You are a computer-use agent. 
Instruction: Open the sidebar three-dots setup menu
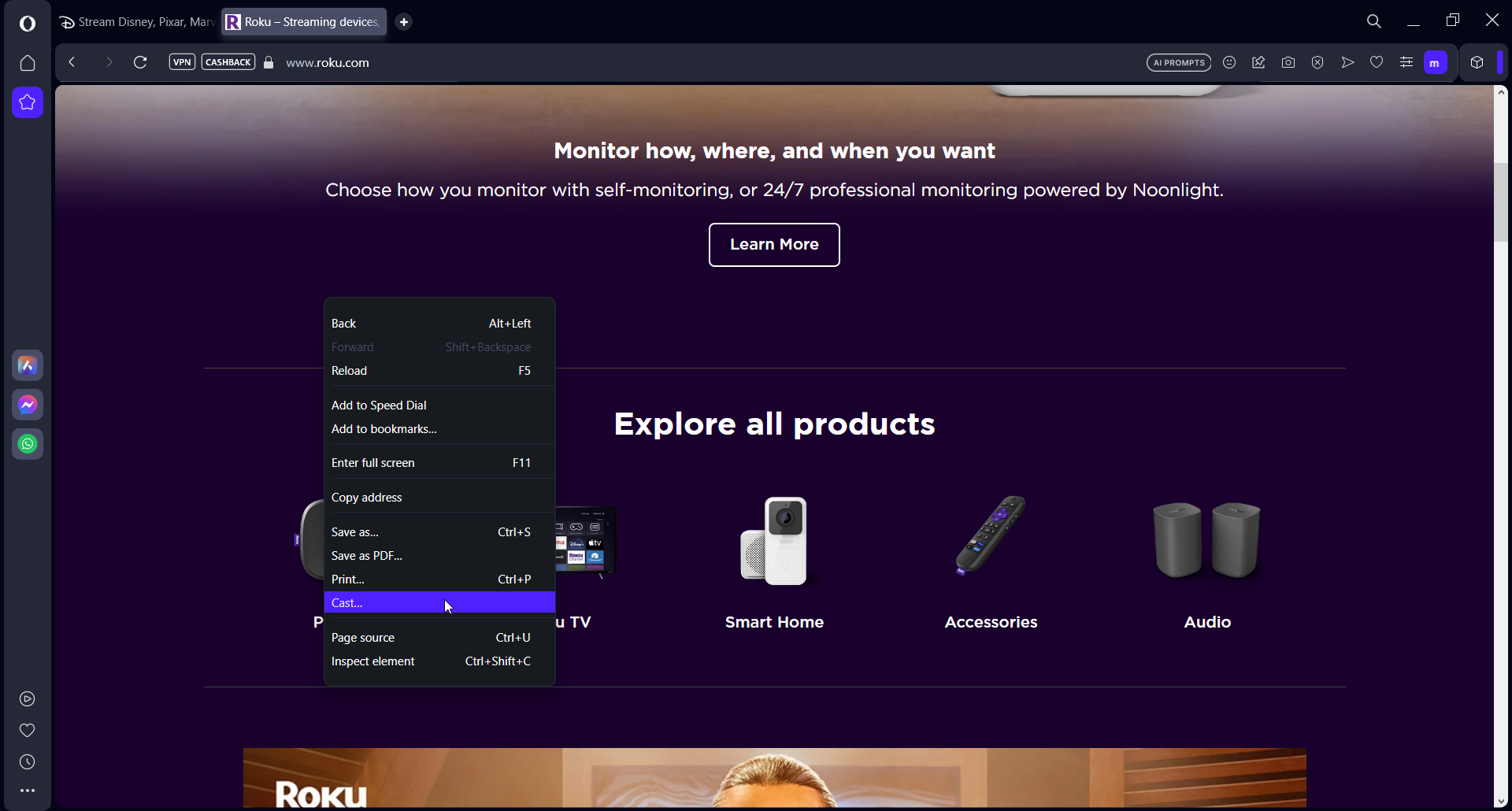(x=28, y=791)
